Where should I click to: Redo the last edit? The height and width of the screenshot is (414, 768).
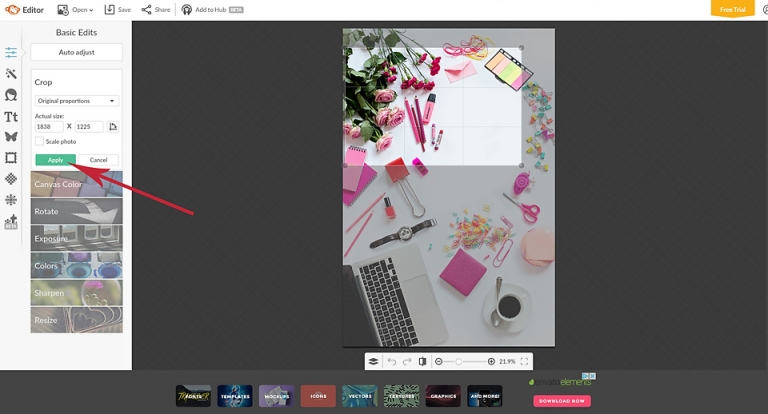[x=407, y=362]
